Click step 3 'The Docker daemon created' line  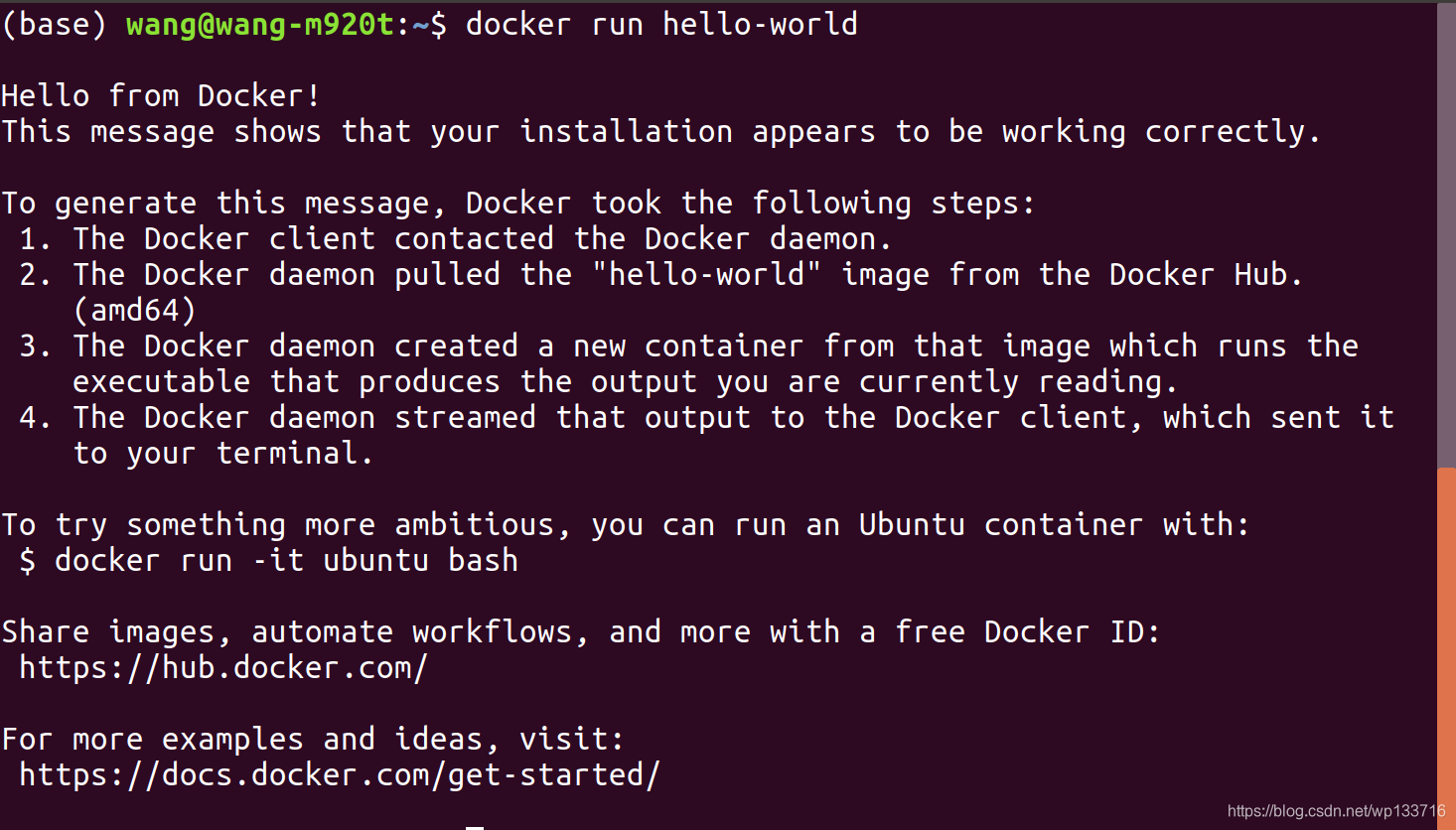point(688,346)
